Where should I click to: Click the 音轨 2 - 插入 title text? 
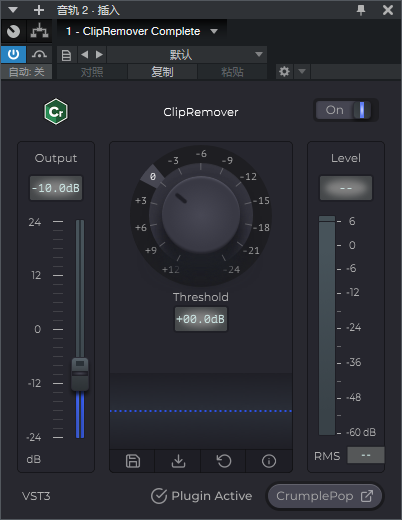88,10
